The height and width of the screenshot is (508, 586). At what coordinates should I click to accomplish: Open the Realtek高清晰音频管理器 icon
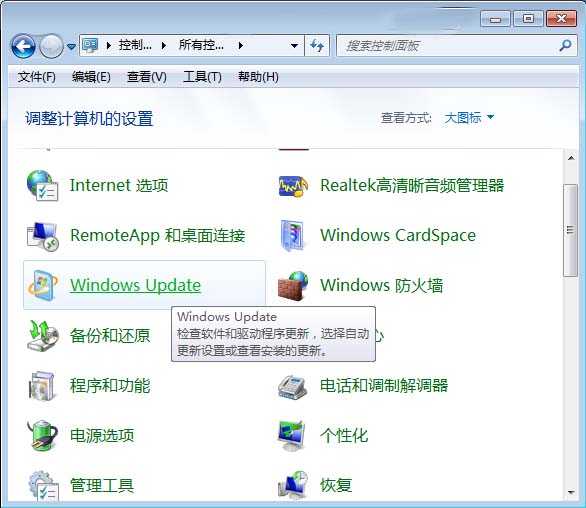[293, 186]
